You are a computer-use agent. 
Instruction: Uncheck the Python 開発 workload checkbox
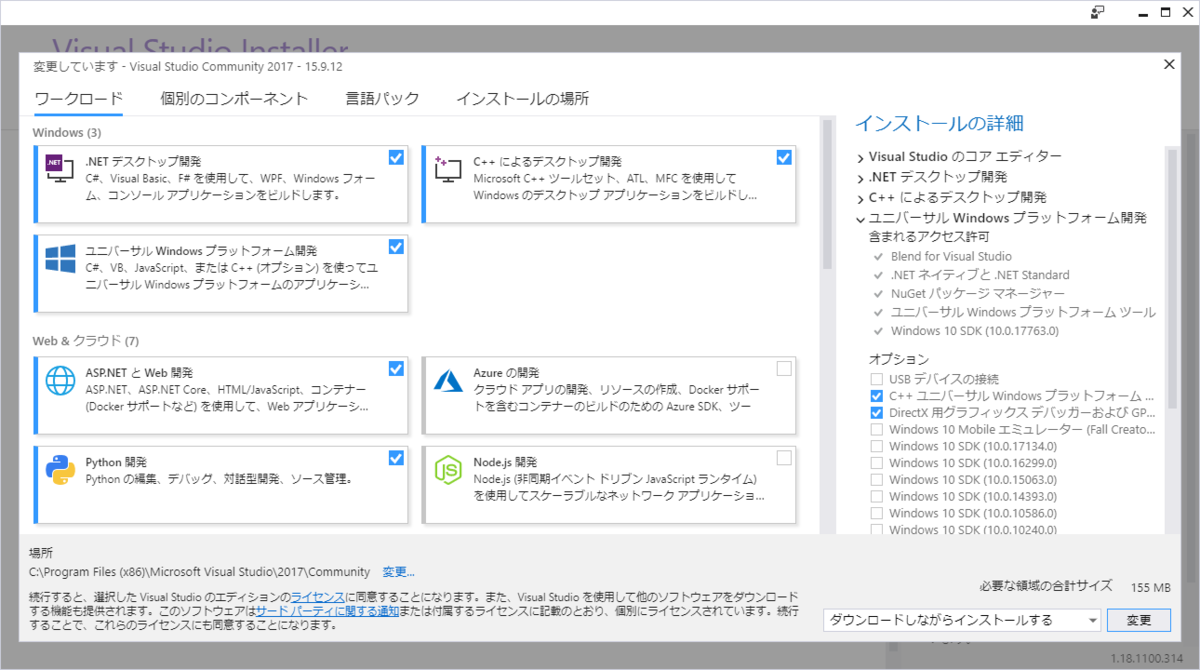point(396,458)
